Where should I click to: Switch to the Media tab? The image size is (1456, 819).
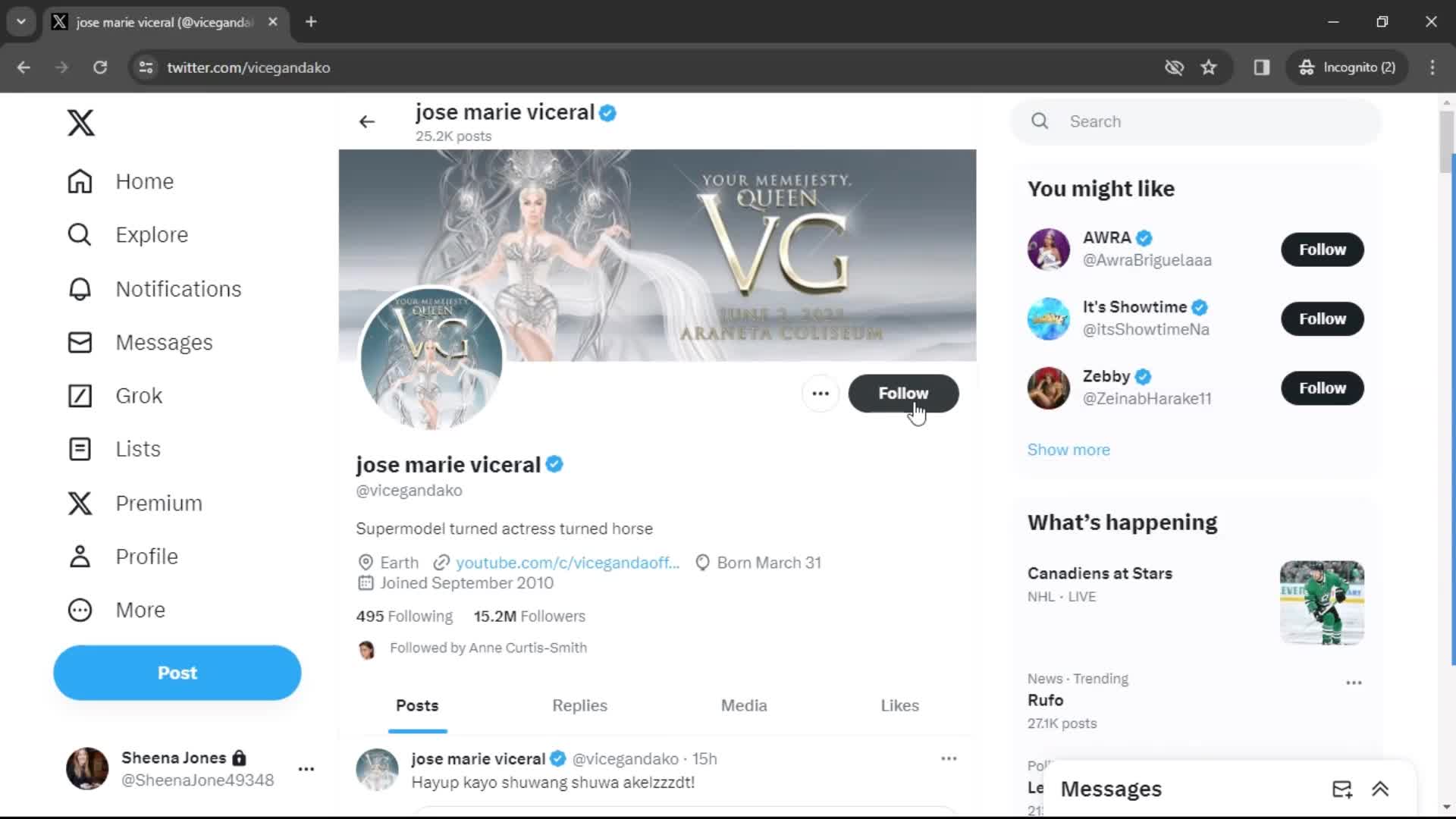coord(744,705)
